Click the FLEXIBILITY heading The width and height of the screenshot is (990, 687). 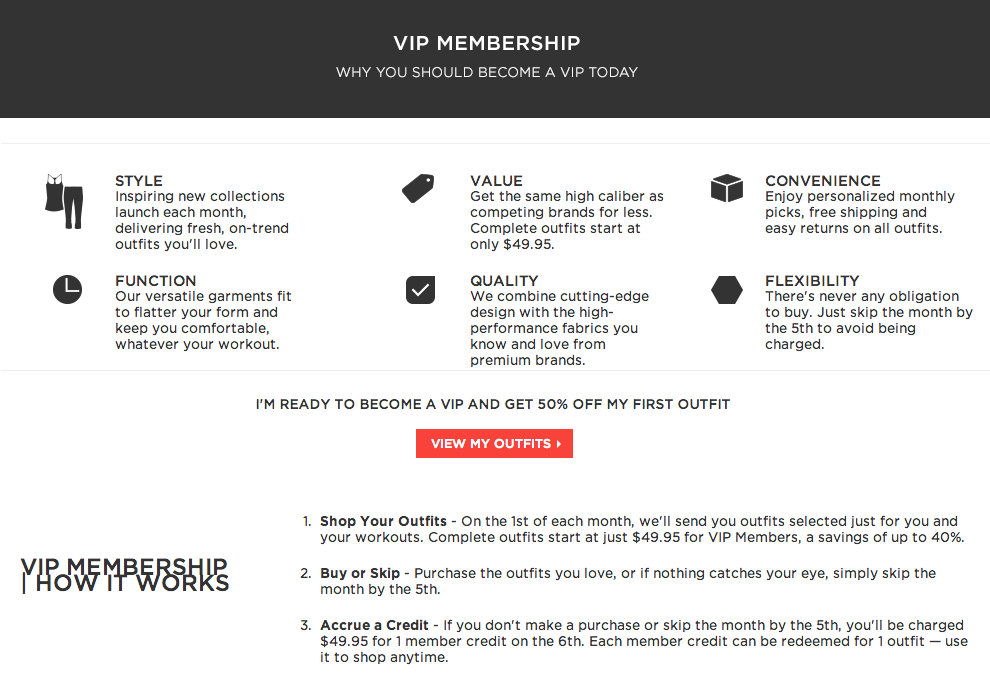tap(812, 281)
